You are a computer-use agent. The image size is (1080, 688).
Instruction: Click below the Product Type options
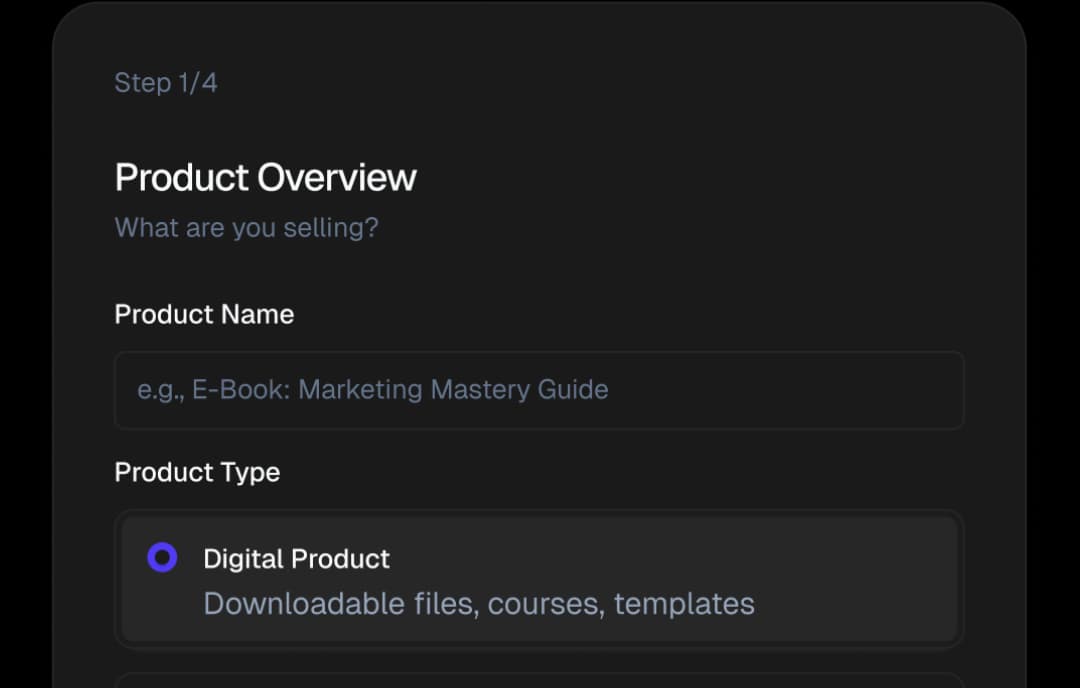(x=540, y=660)
